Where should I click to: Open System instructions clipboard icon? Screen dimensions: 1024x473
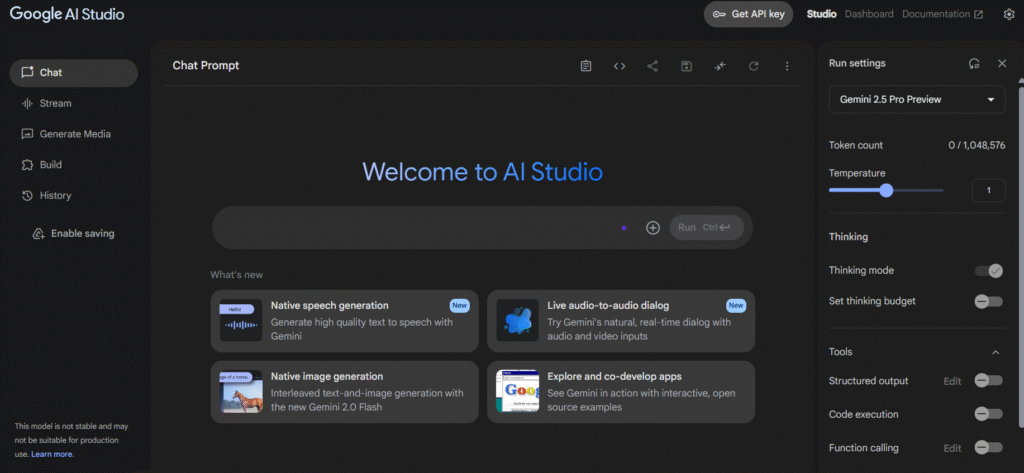586,66
